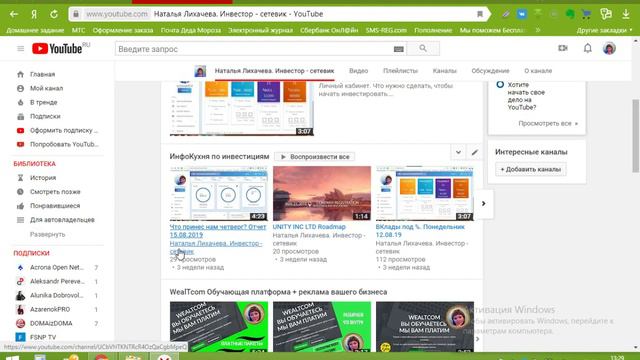Open Почта Деда Мороза bookmark
Viewport: 640px width, 360px height.
point(191,30)
